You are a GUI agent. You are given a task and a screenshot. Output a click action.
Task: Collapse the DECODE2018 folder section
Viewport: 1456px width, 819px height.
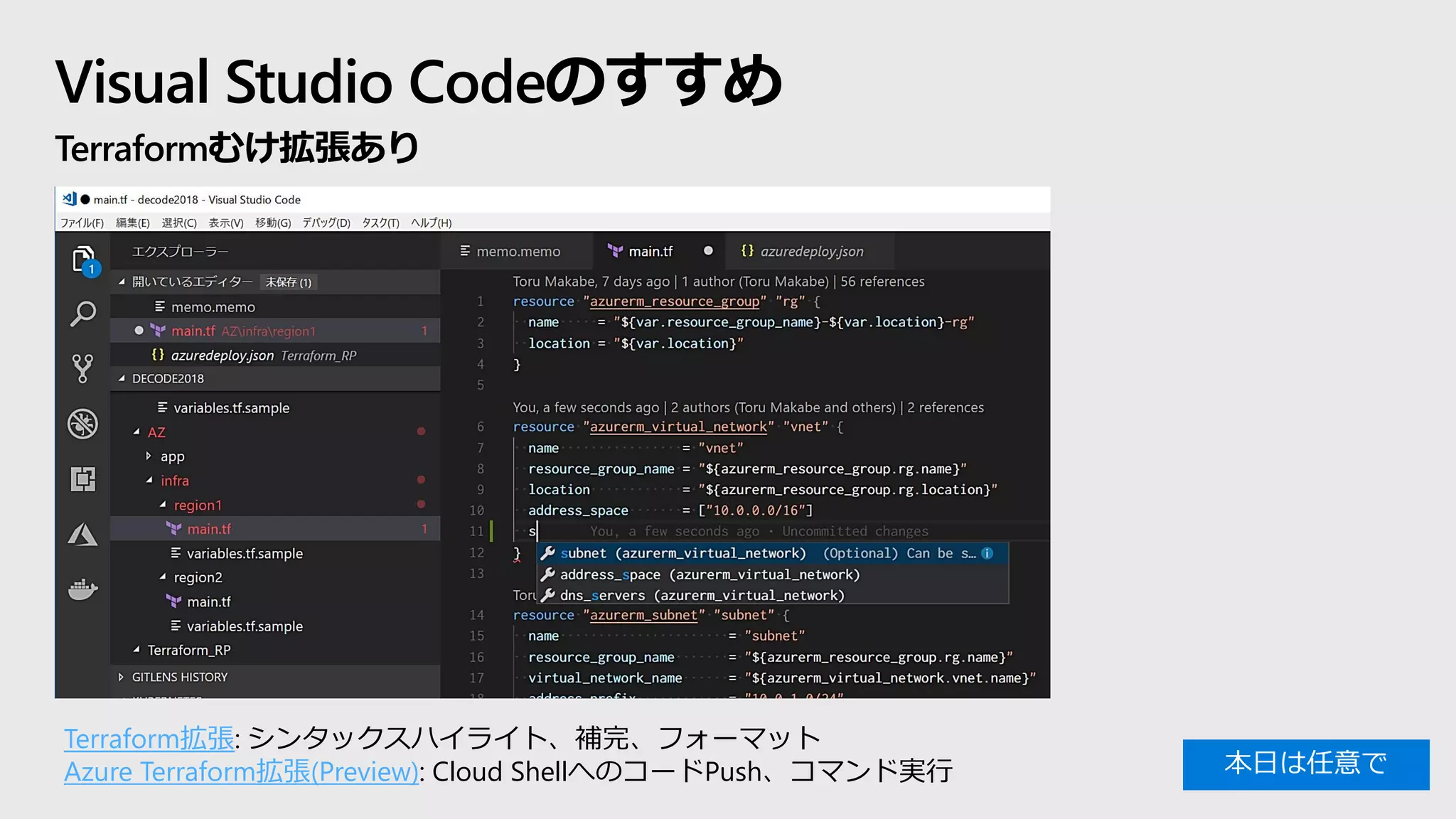point(275,378)
